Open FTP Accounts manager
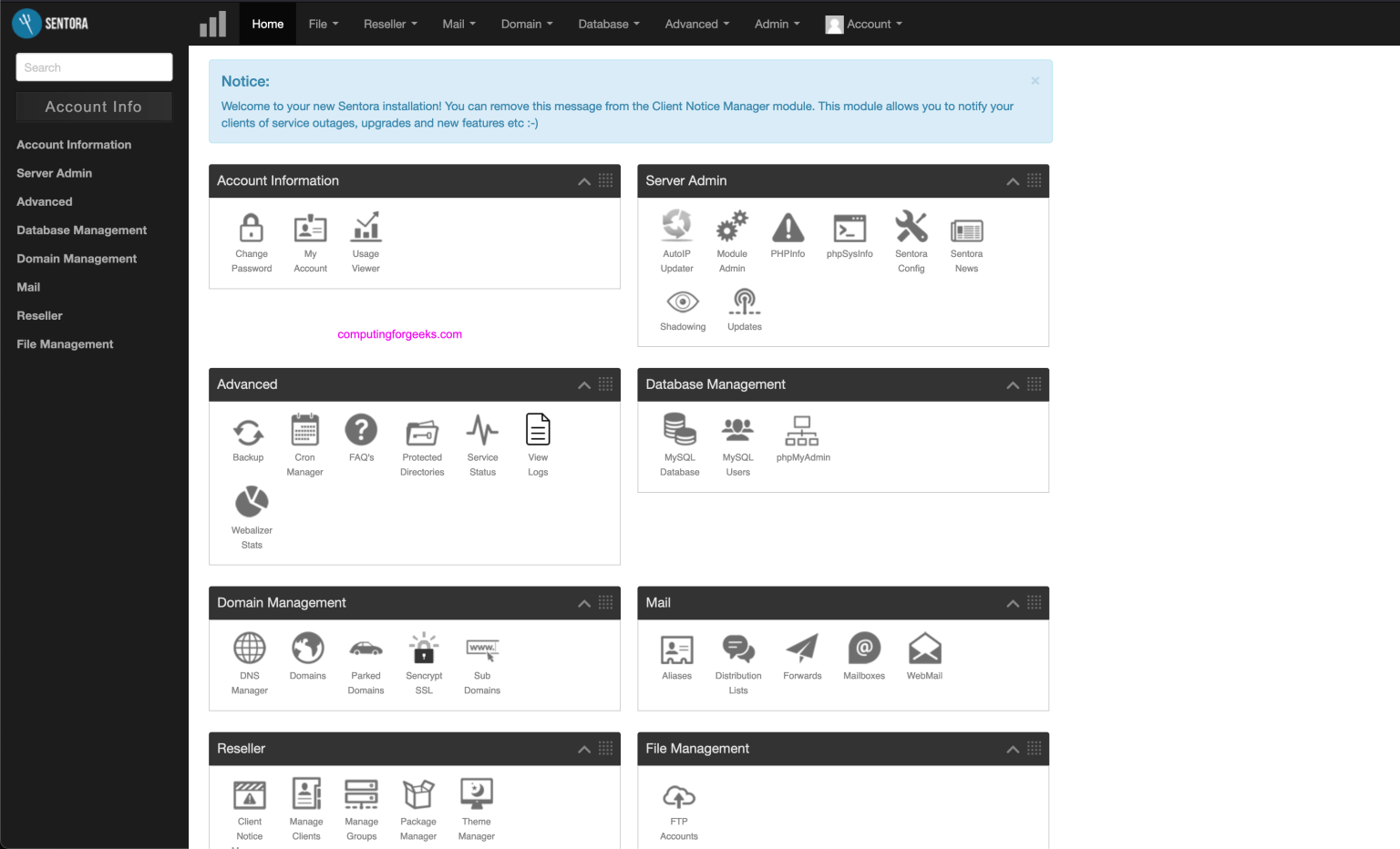This screenshot has width=1400, height=849. coord(678,795)
